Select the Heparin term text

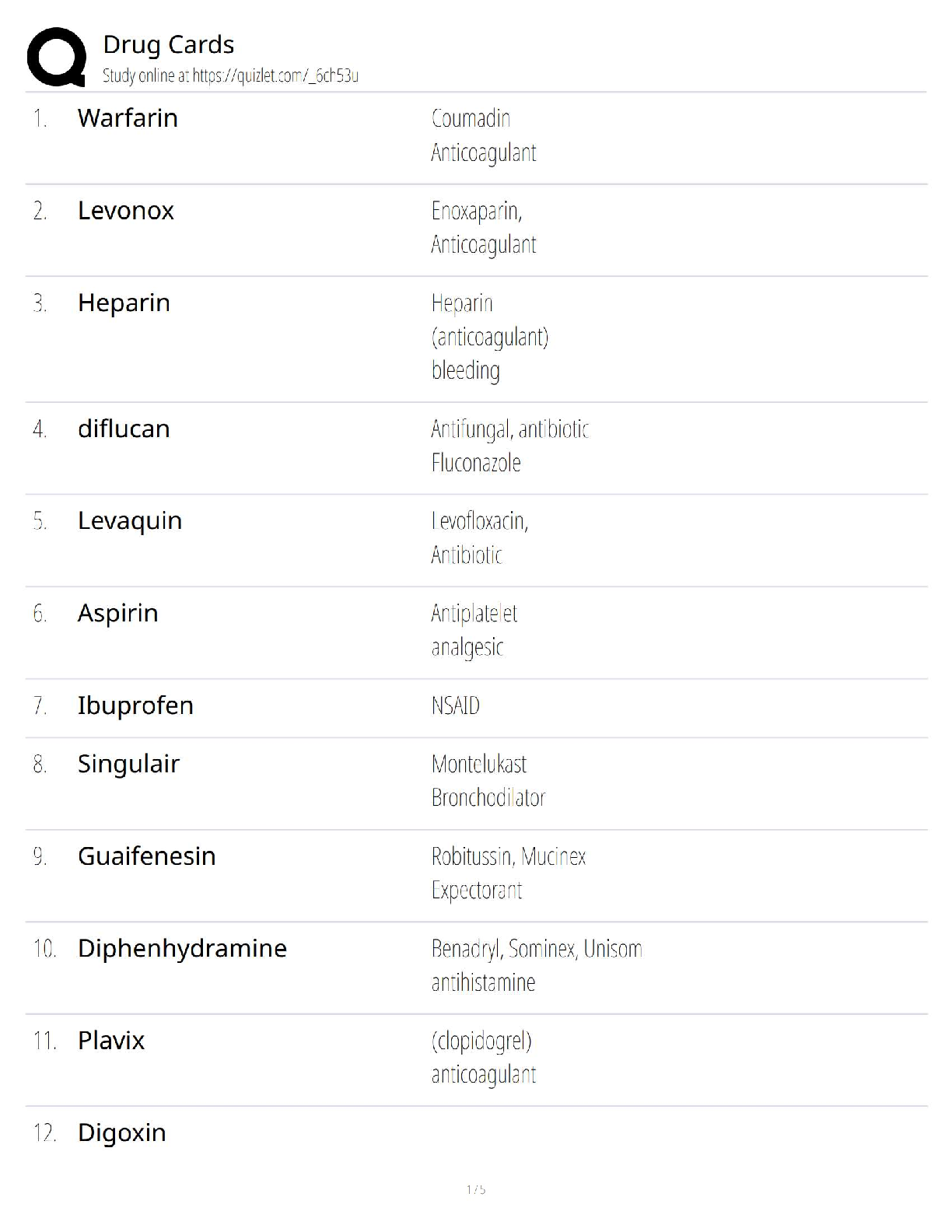(124, 303)
